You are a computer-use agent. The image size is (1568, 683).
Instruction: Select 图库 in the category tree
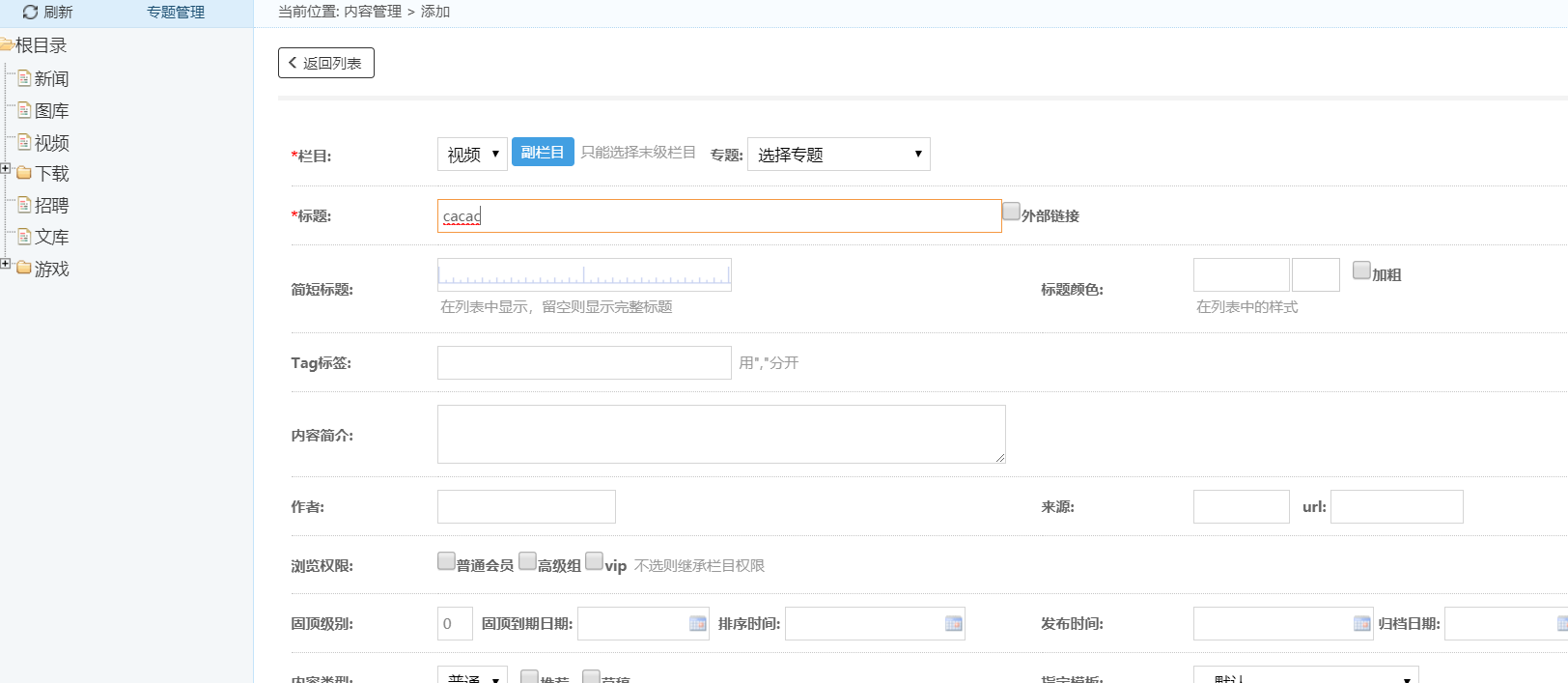click(51, 111)
